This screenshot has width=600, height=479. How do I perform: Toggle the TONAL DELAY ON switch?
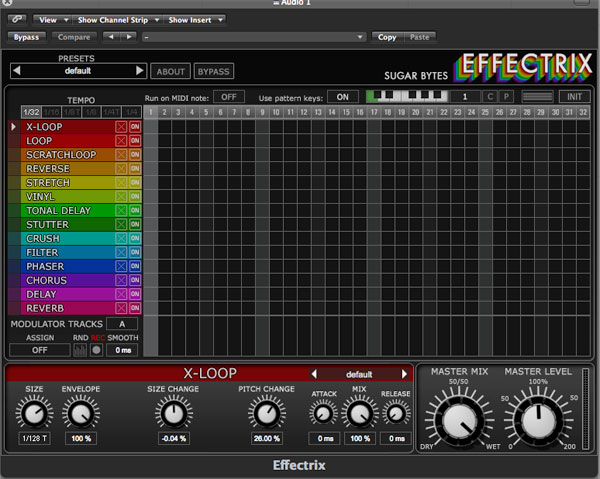point(135,210)
